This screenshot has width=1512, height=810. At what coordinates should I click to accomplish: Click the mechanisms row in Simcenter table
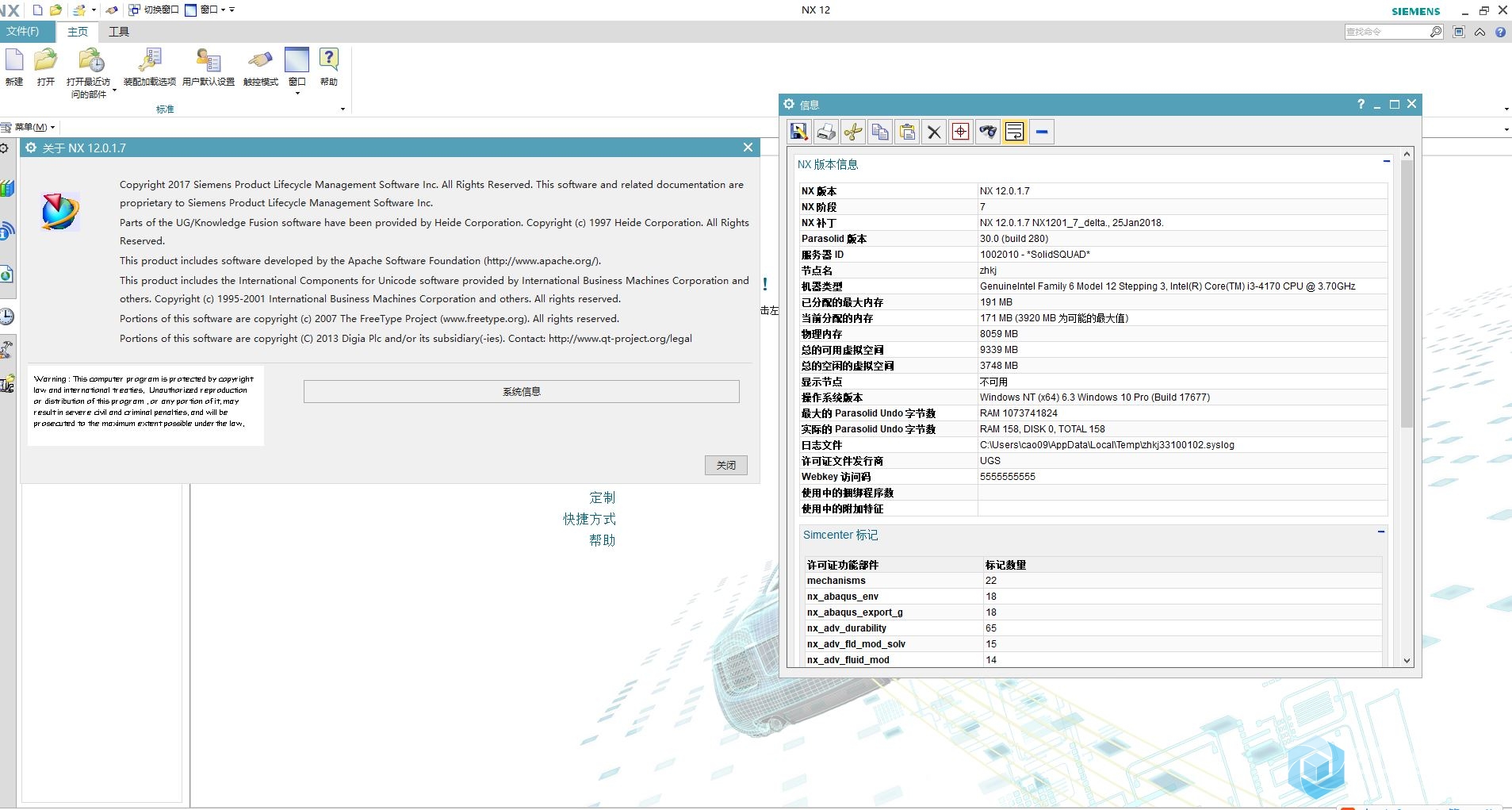click(1092, 581)
